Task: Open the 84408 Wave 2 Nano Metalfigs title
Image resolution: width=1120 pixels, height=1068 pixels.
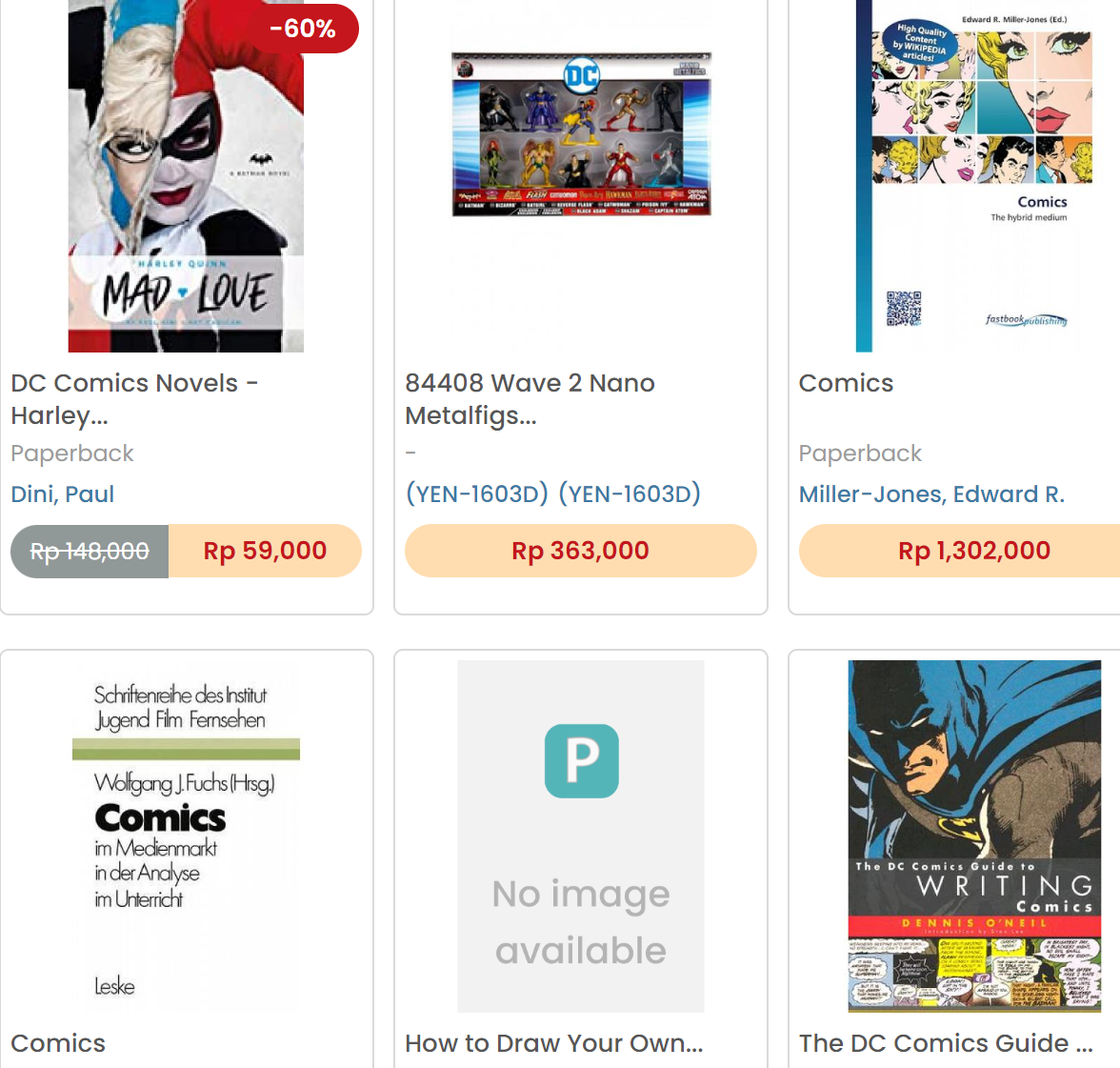Action: (x=530, y=398)
